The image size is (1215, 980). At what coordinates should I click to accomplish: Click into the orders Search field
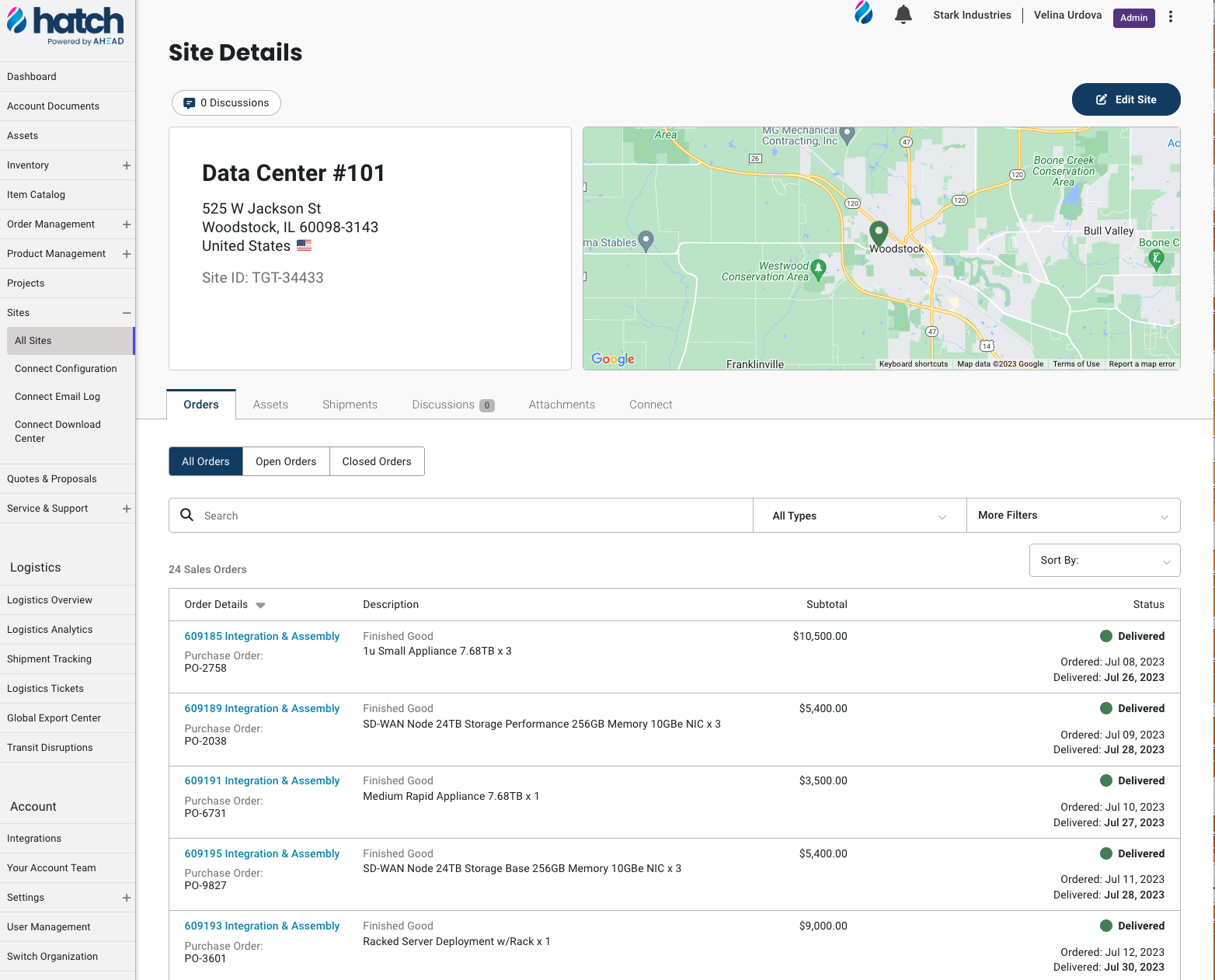coord(461,516)
